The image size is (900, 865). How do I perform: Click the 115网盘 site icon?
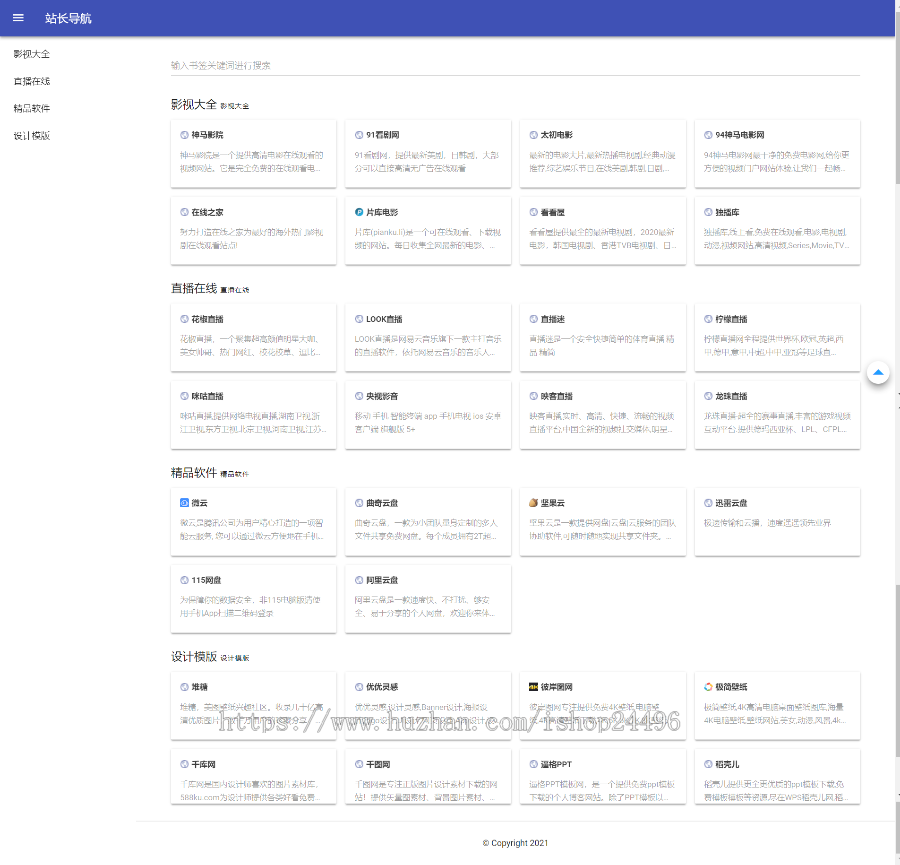[x=184, y=580]
